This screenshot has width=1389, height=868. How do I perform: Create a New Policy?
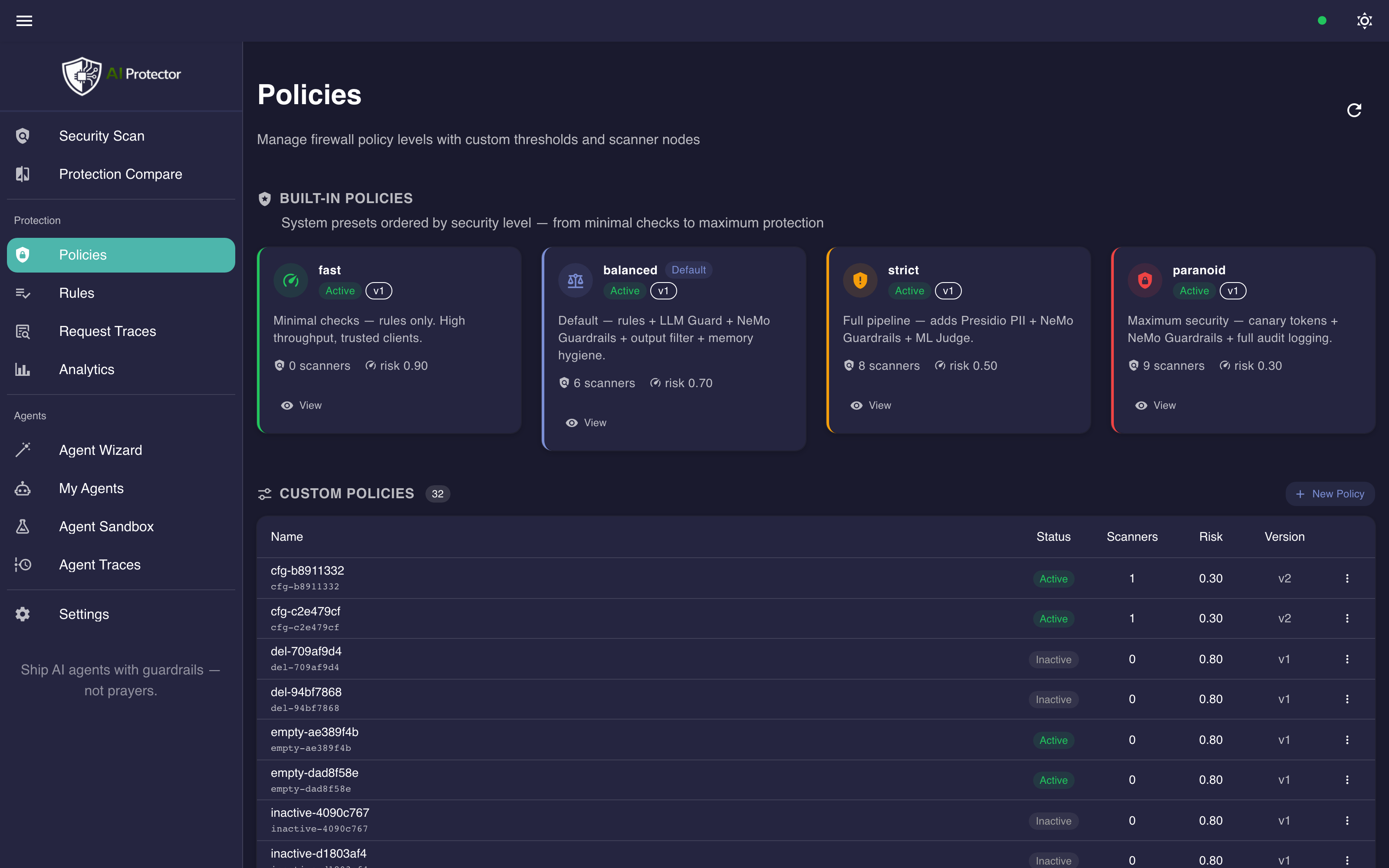[1330, 494]
